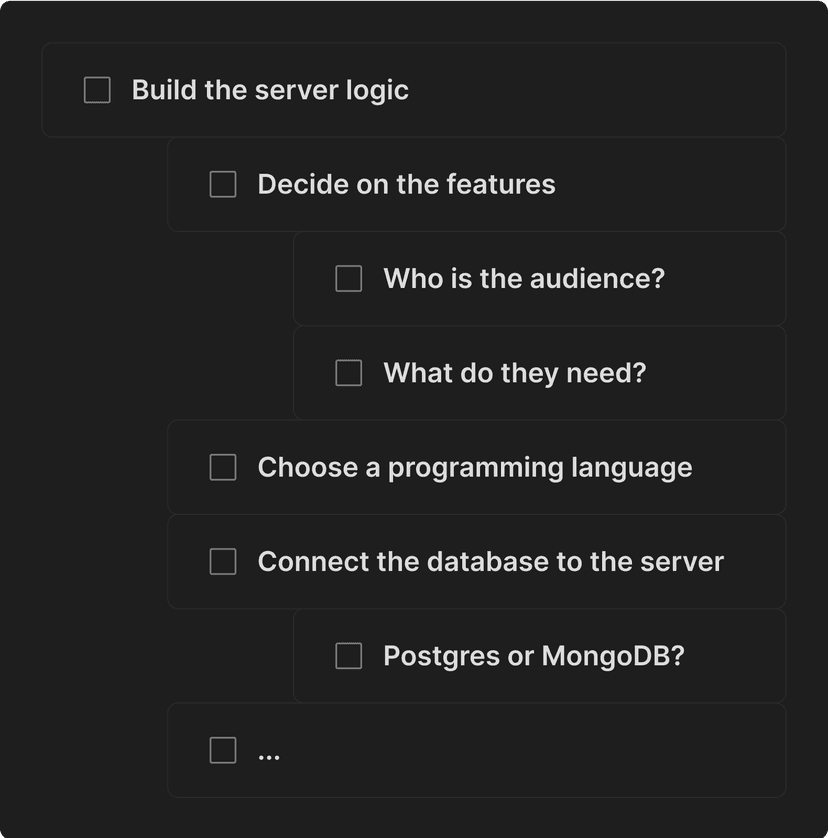Screen dimensions: 828x838
Task: Check the ellipsis placeholder task checkbox
Action: click(x=222, y=750)
